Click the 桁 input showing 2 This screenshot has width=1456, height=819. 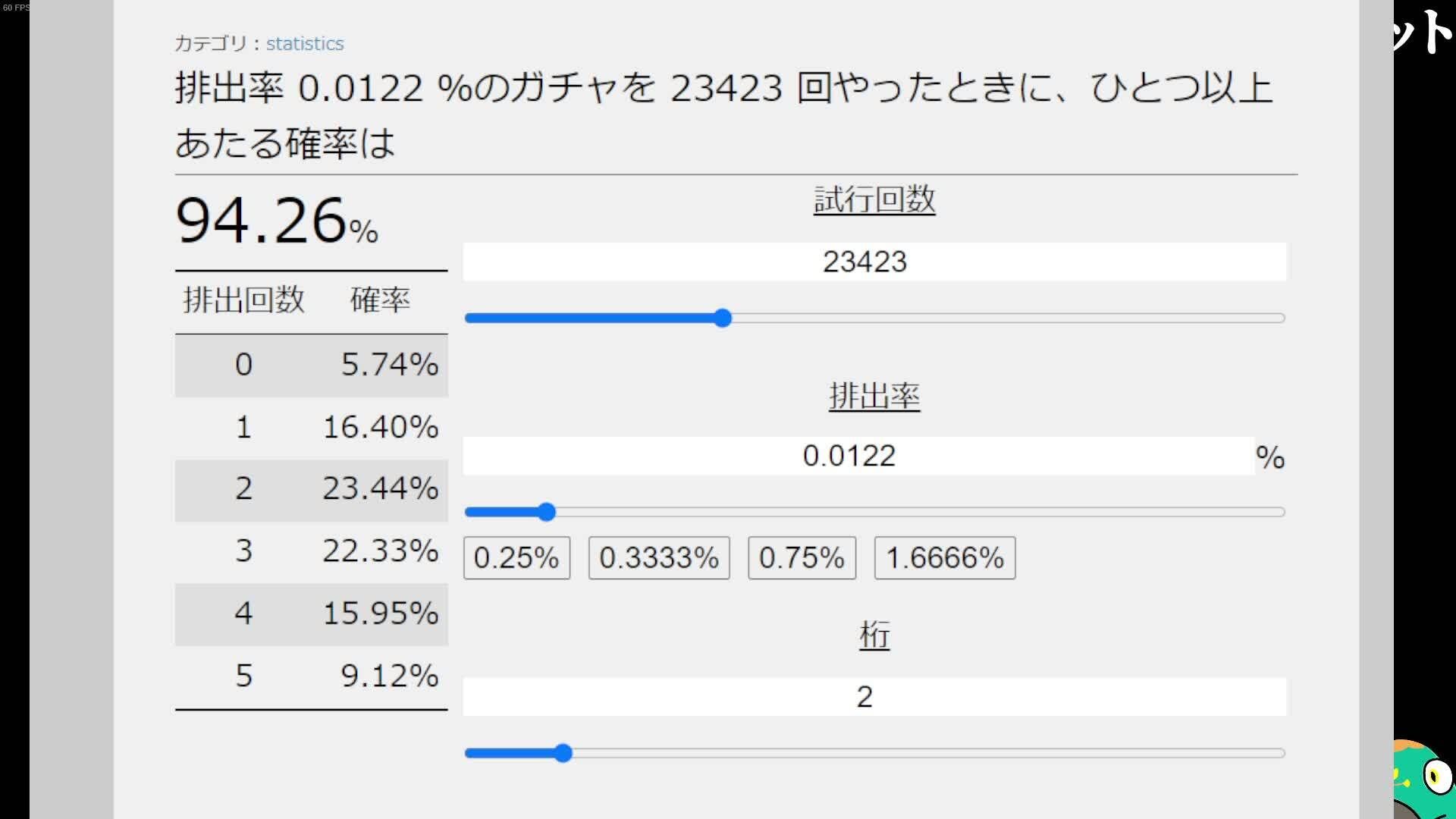pyautogui.click(x=872, y=696)
